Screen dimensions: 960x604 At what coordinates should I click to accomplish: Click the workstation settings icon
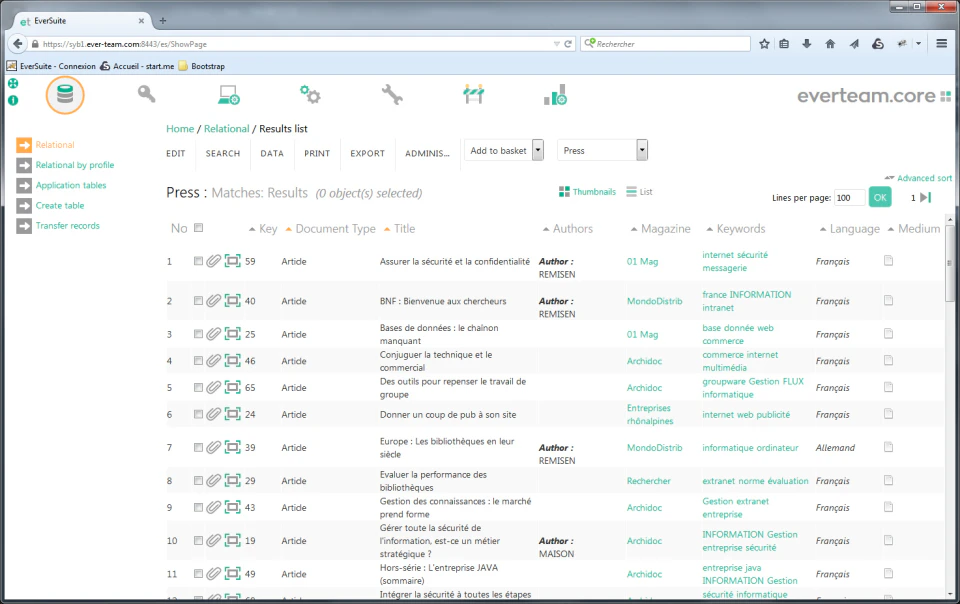point(228,93)
